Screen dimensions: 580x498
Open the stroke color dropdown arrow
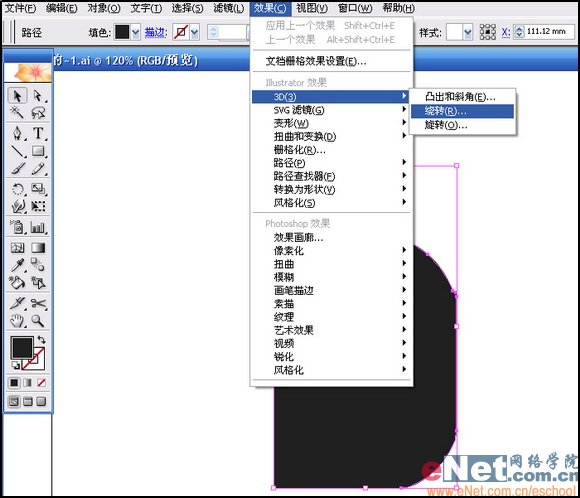[x=195, y=33]
